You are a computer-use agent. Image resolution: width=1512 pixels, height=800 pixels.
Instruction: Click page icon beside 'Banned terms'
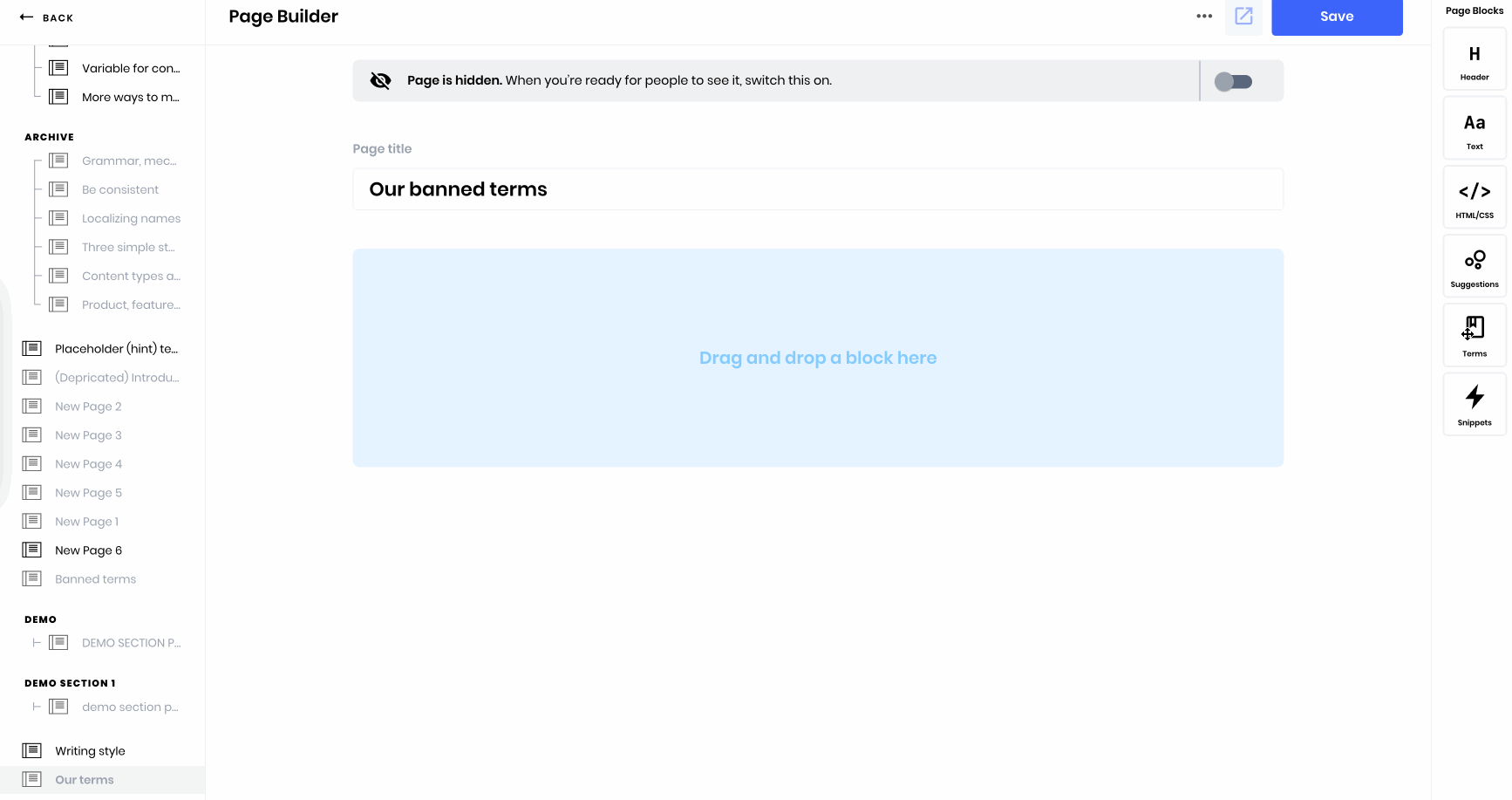coord(31,578)
